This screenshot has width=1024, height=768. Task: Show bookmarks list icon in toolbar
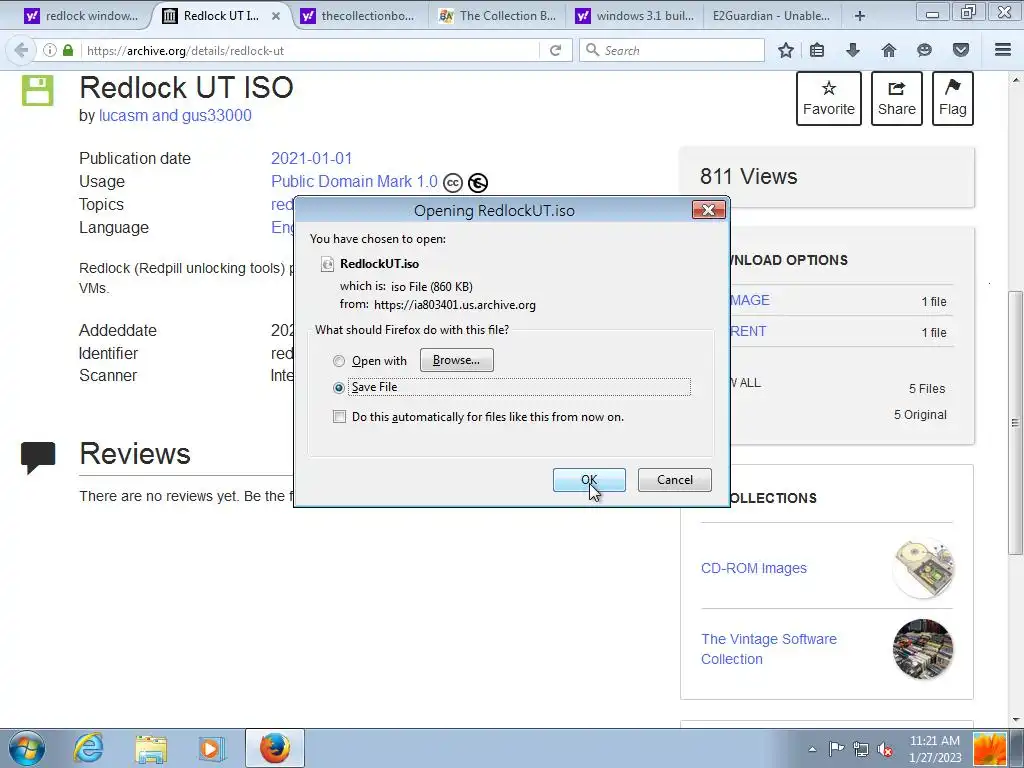817,50
